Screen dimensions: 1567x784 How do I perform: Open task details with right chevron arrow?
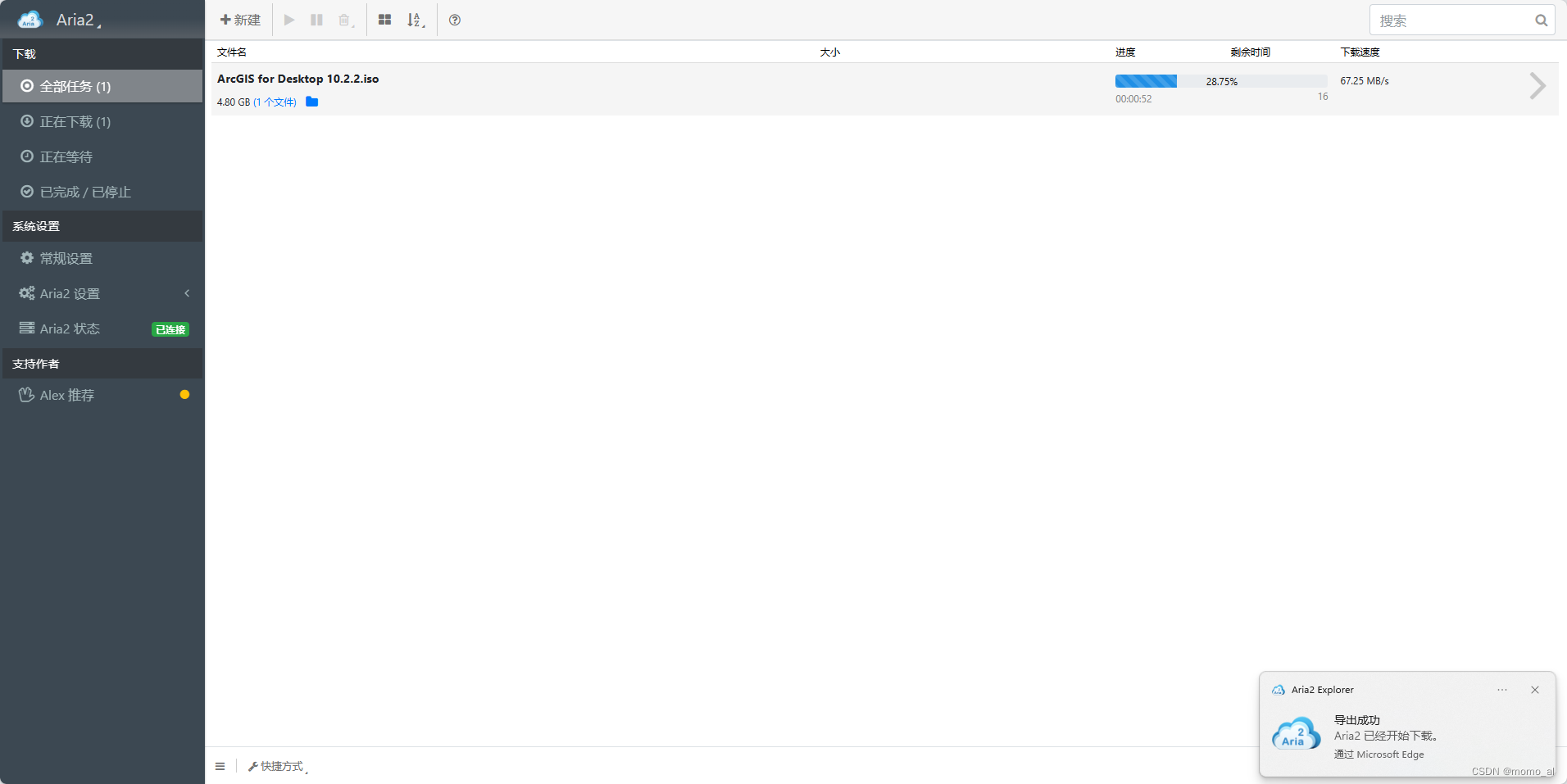pyautogui.click(x=1537, y=86)
